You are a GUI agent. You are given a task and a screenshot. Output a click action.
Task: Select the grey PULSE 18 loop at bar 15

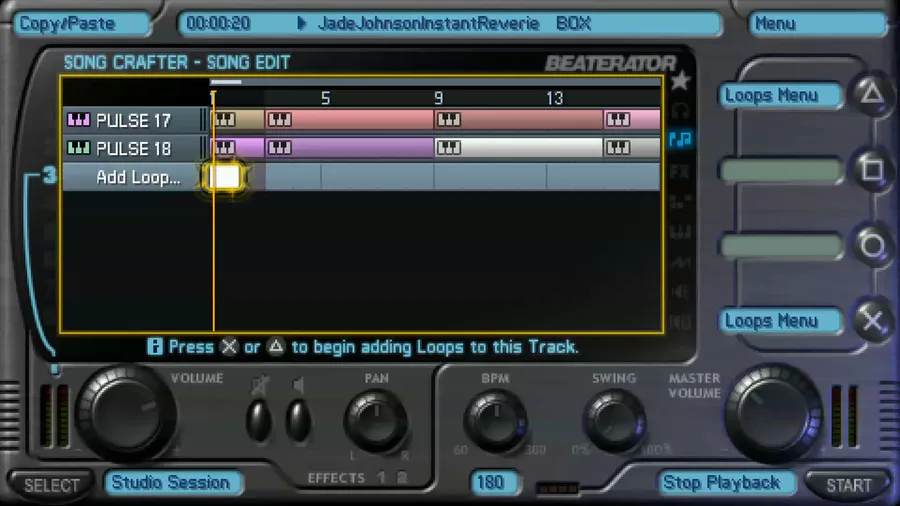(632, 147)
